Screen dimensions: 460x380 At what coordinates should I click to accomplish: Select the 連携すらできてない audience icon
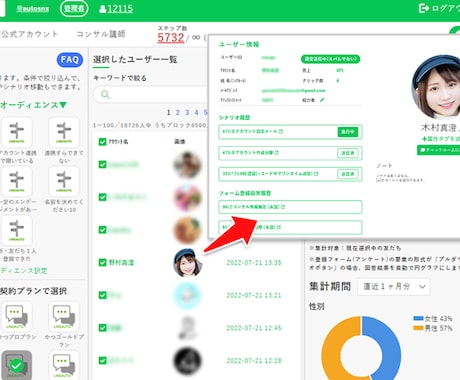64,132
